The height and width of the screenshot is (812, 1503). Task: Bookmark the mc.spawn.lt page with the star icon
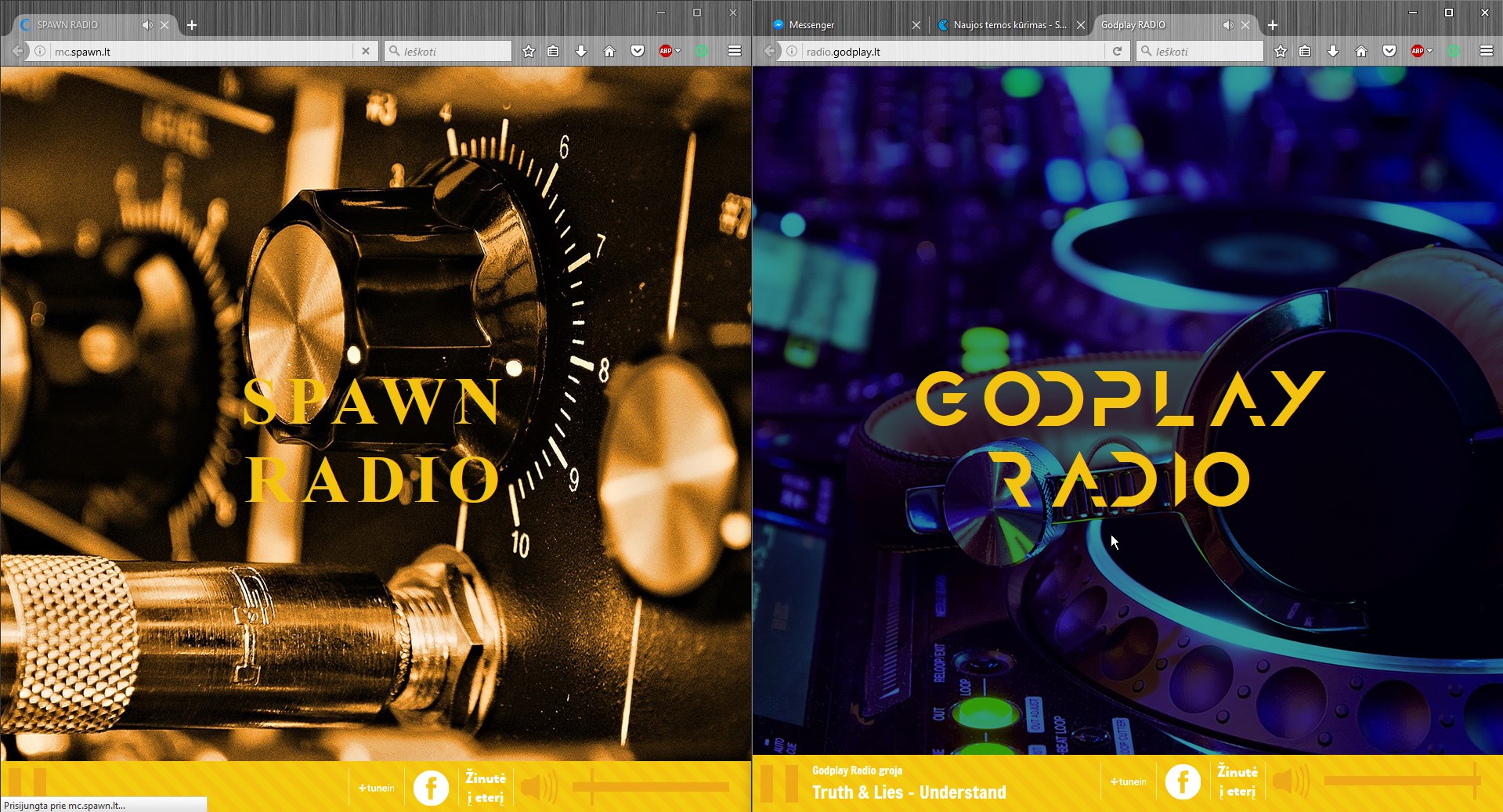(529, 51)
